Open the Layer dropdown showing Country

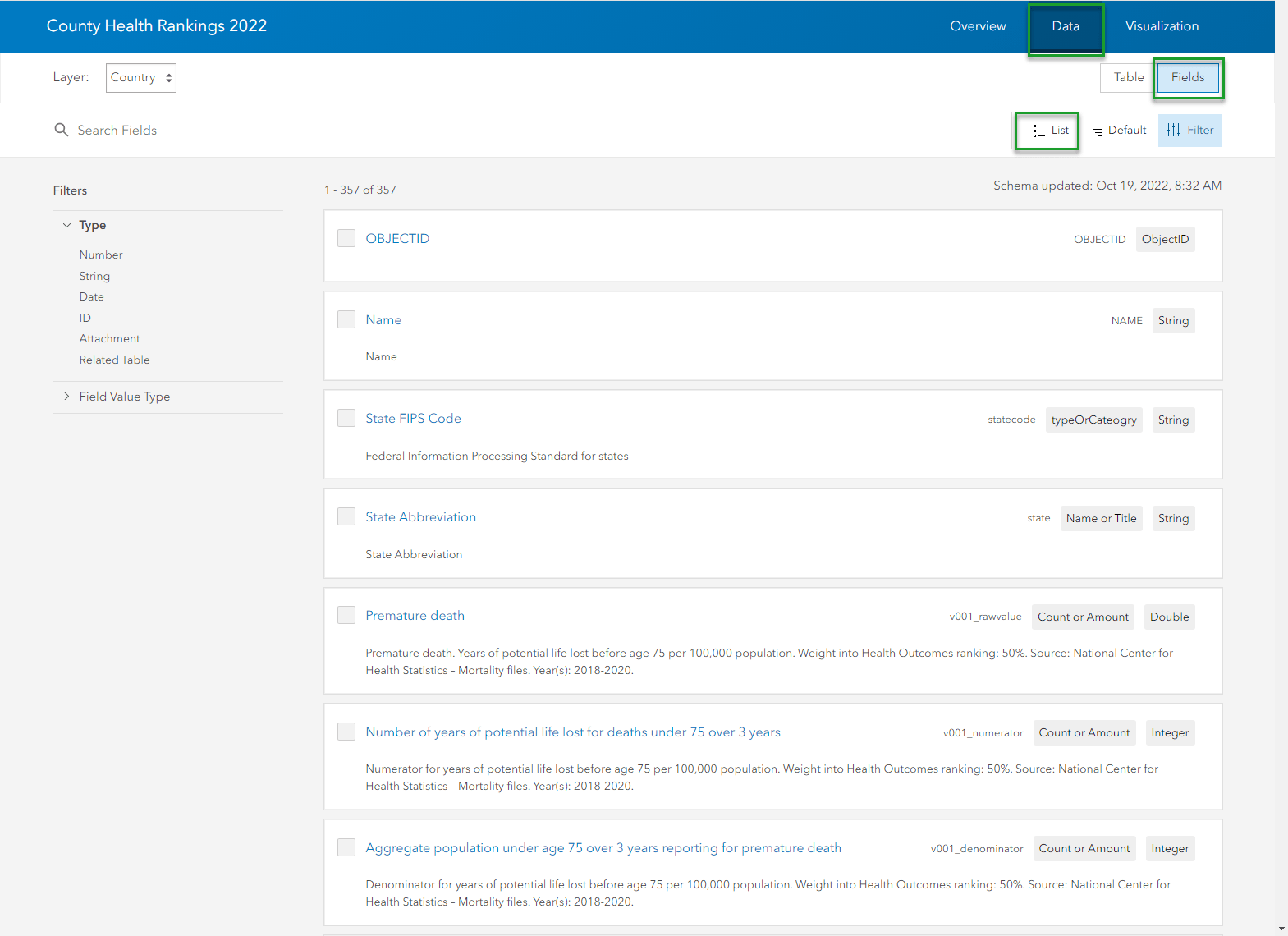[141, 78]
